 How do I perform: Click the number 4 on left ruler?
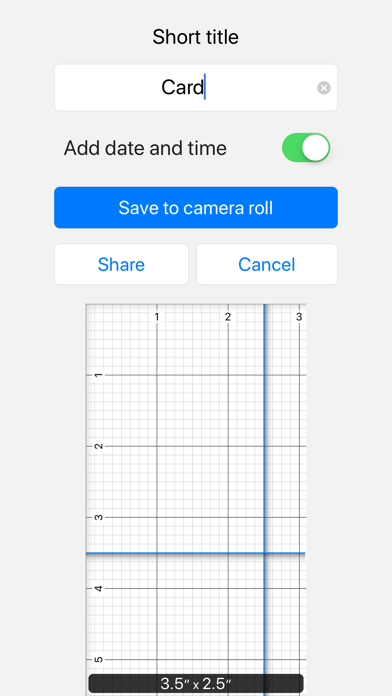[x=99, y=589]
